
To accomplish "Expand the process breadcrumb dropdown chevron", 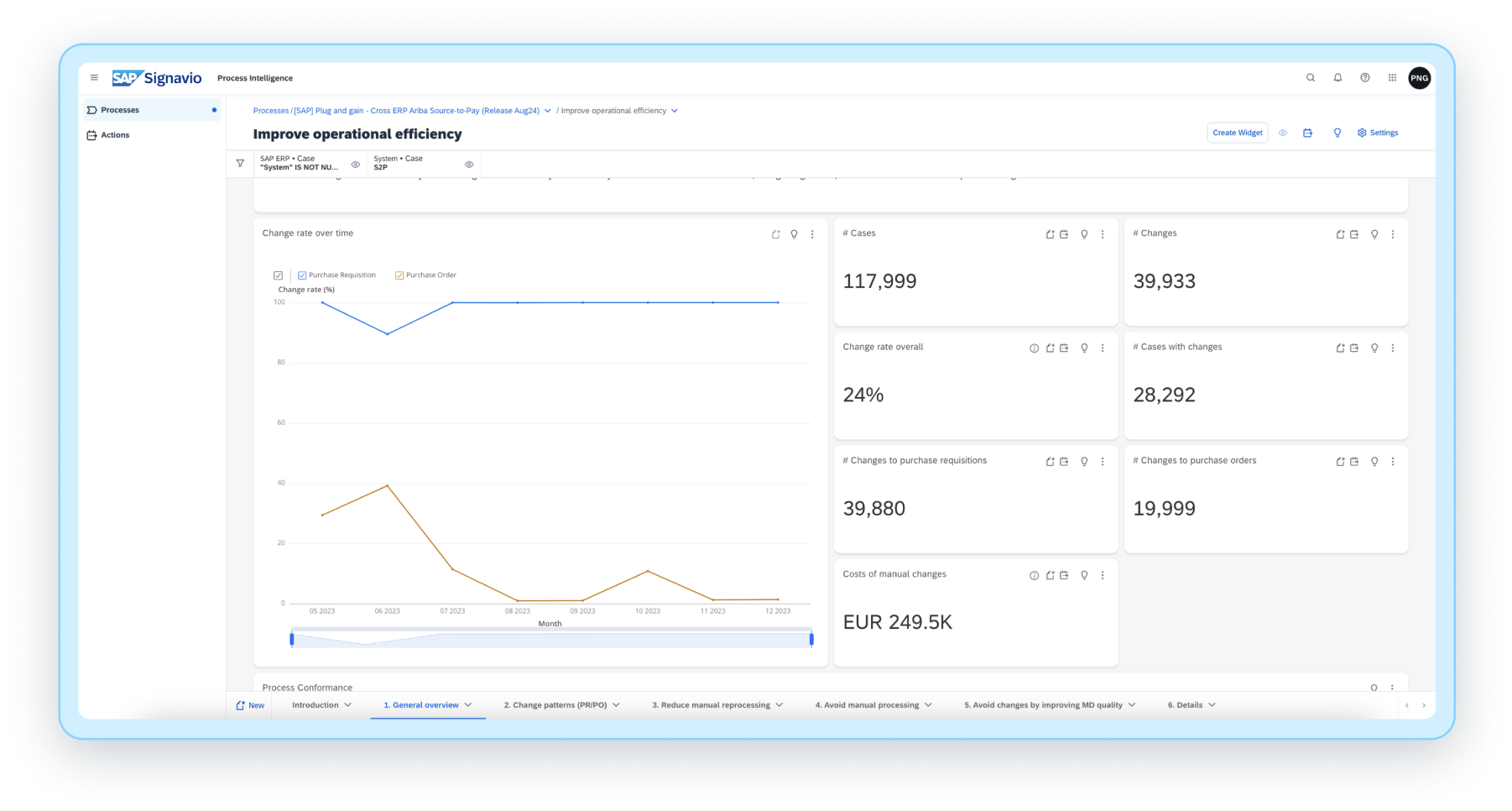I will click(548, 111).
